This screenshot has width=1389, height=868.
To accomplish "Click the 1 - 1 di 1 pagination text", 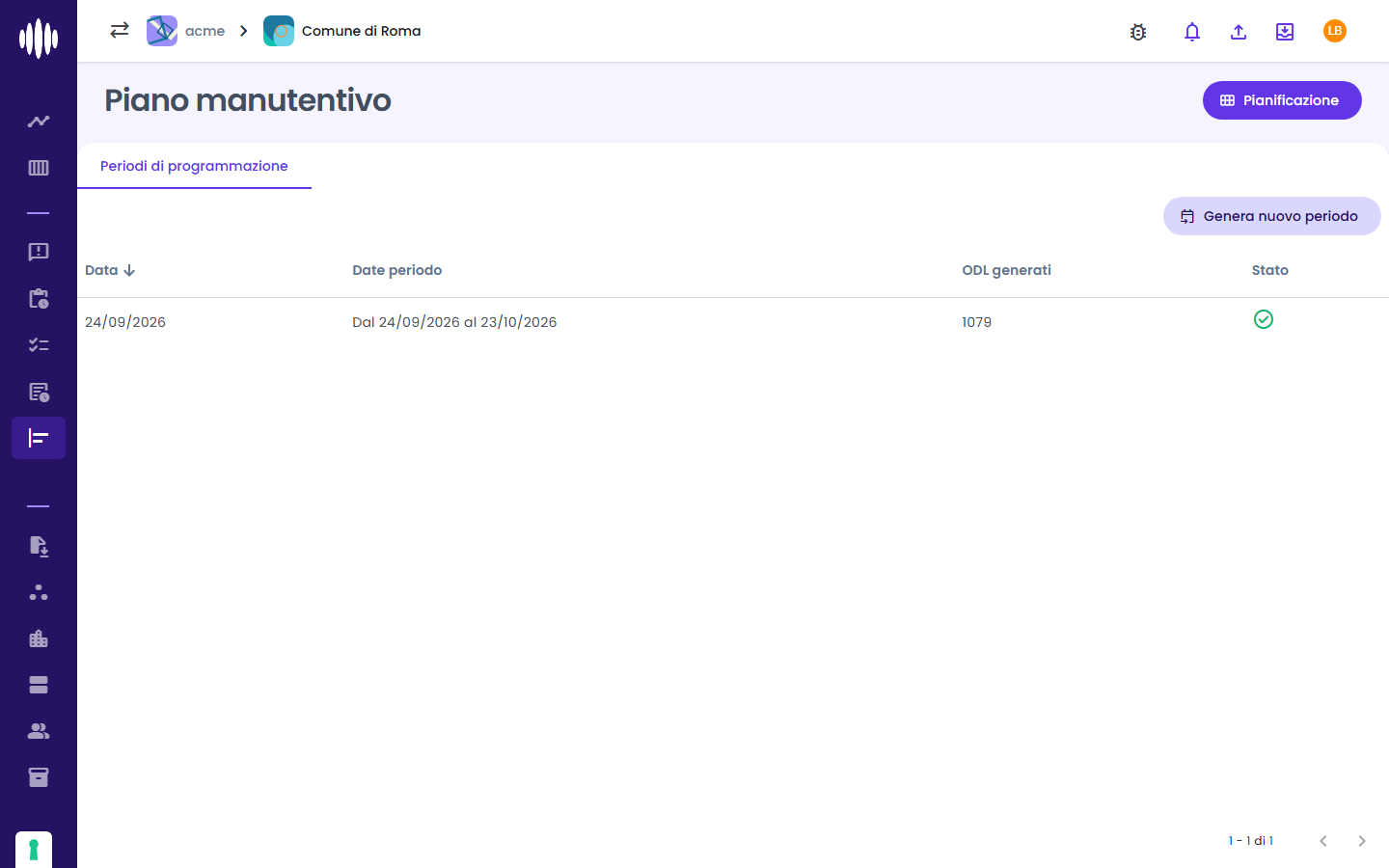I will point(1251,841).
